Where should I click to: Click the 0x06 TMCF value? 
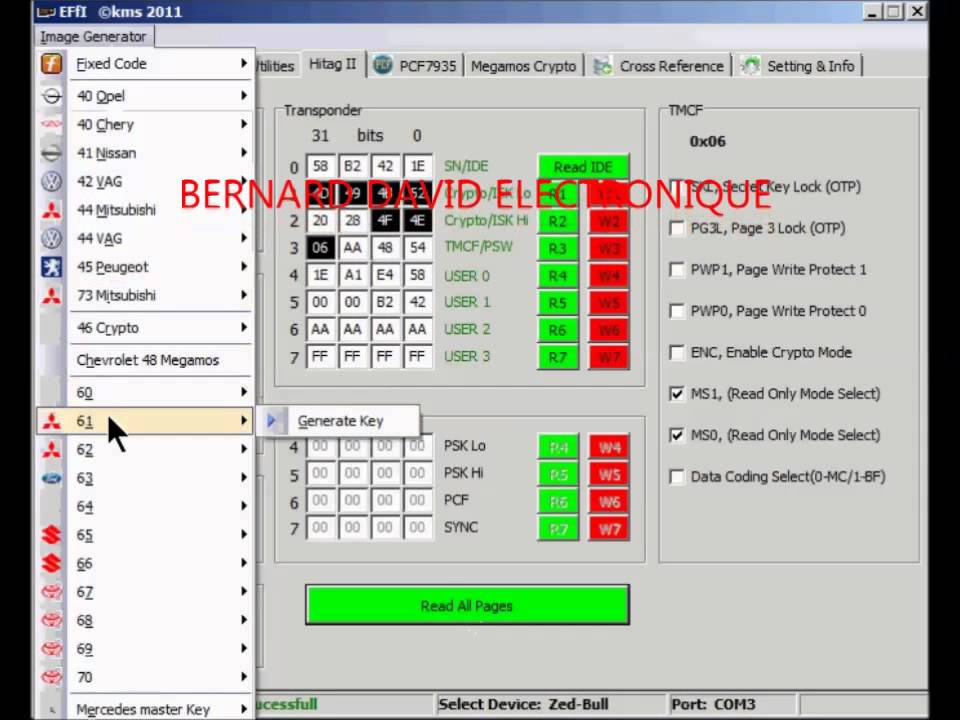click(708, 141)
